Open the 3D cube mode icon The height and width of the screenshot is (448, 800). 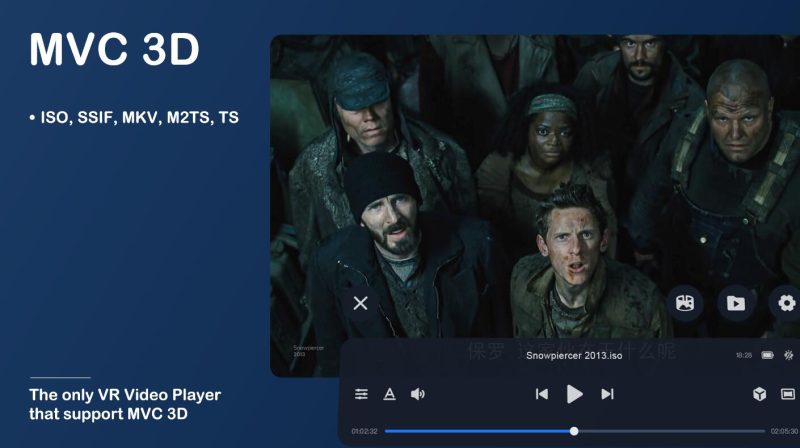click(759, 394)
